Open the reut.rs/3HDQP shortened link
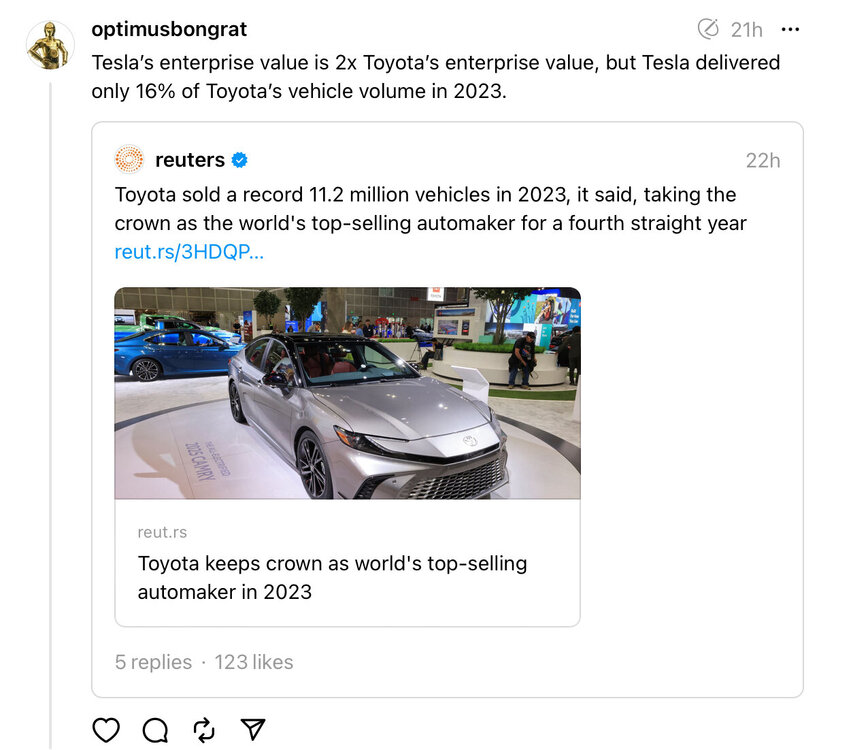This screenshot has height=750, width=868. (189, 251)
